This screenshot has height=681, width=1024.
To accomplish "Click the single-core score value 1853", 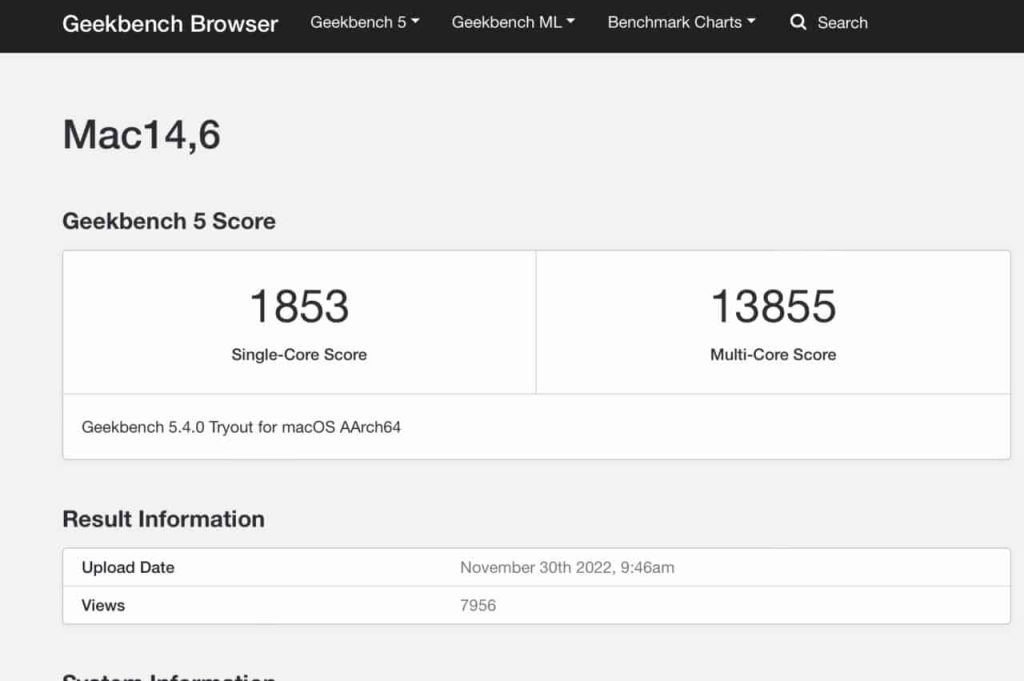I will click(299, 306).
